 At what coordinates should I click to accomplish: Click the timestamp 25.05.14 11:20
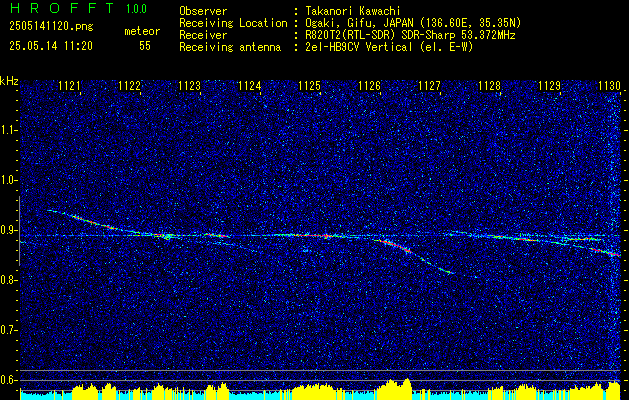(x=51, y=46)
